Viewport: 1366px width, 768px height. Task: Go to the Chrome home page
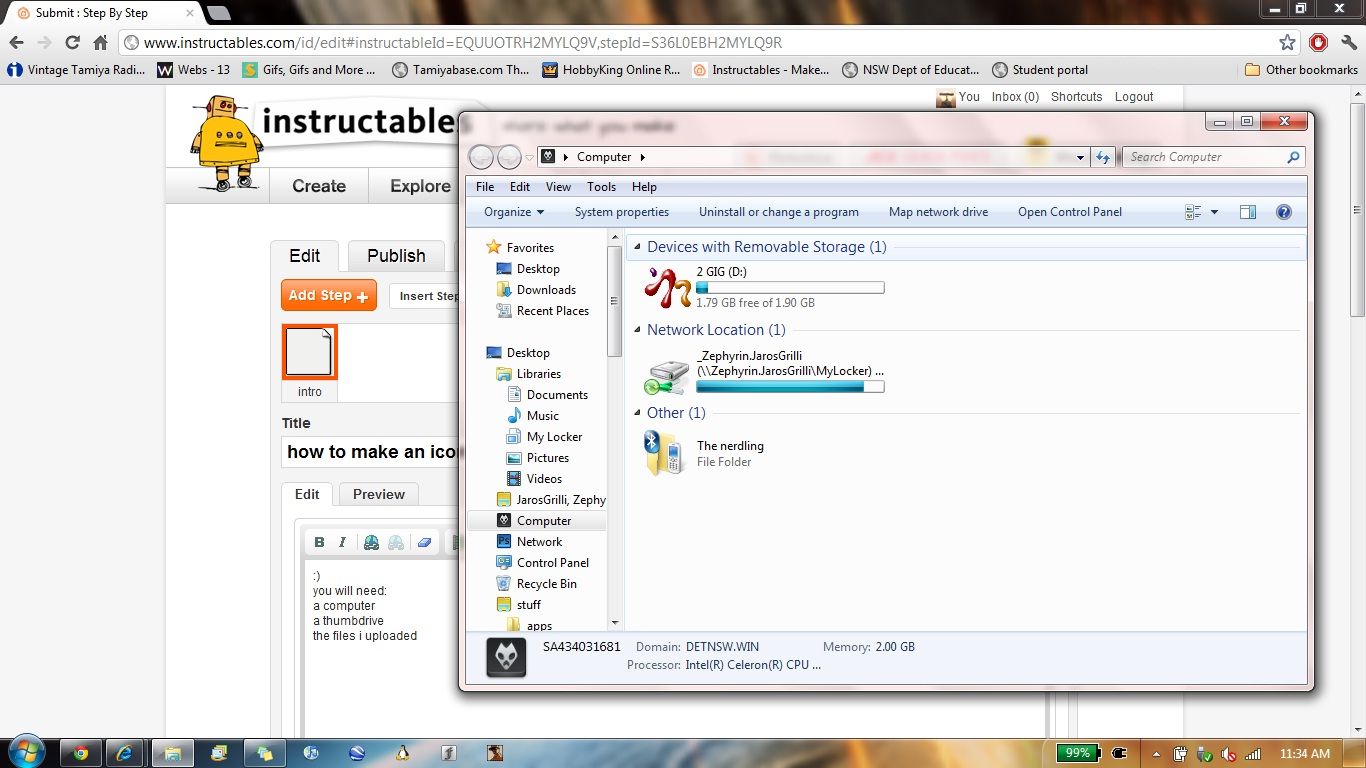click(x=100, y=42)
